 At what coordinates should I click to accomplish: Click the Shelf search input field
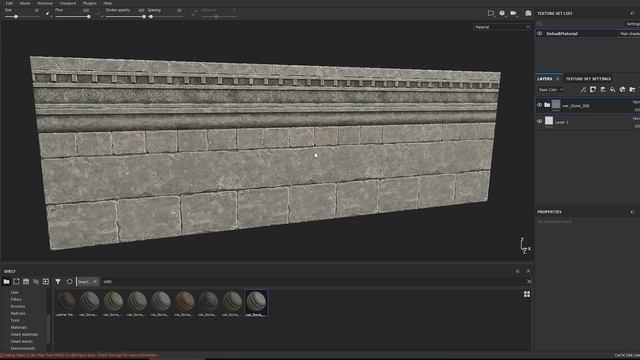point(312,282)
